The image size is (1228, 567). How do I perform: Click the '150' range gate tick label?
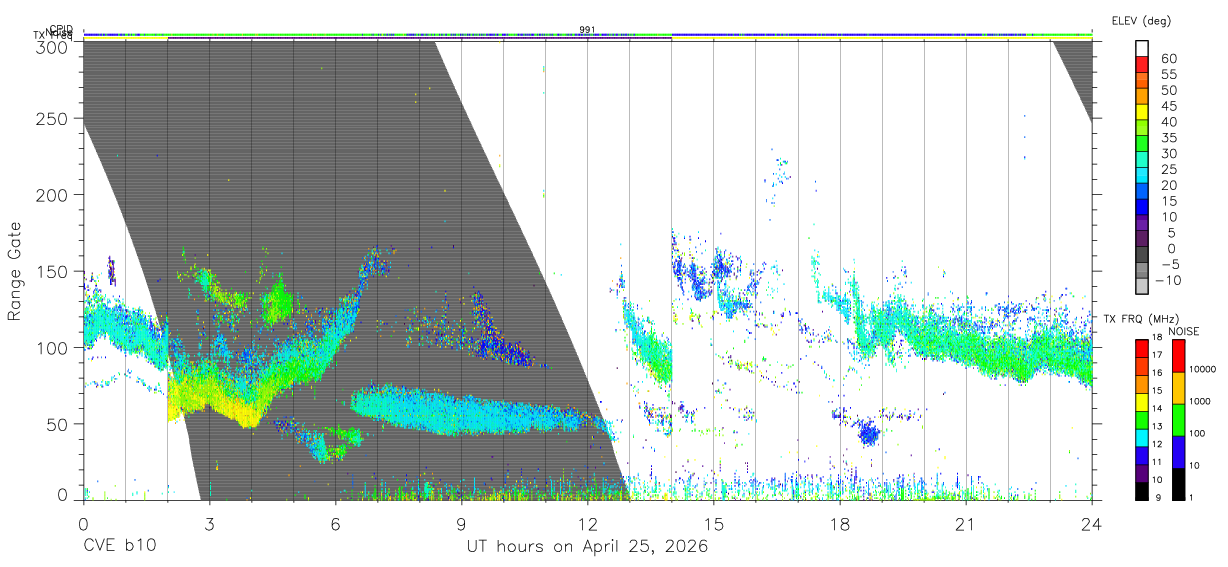click(x=51, y=271)
